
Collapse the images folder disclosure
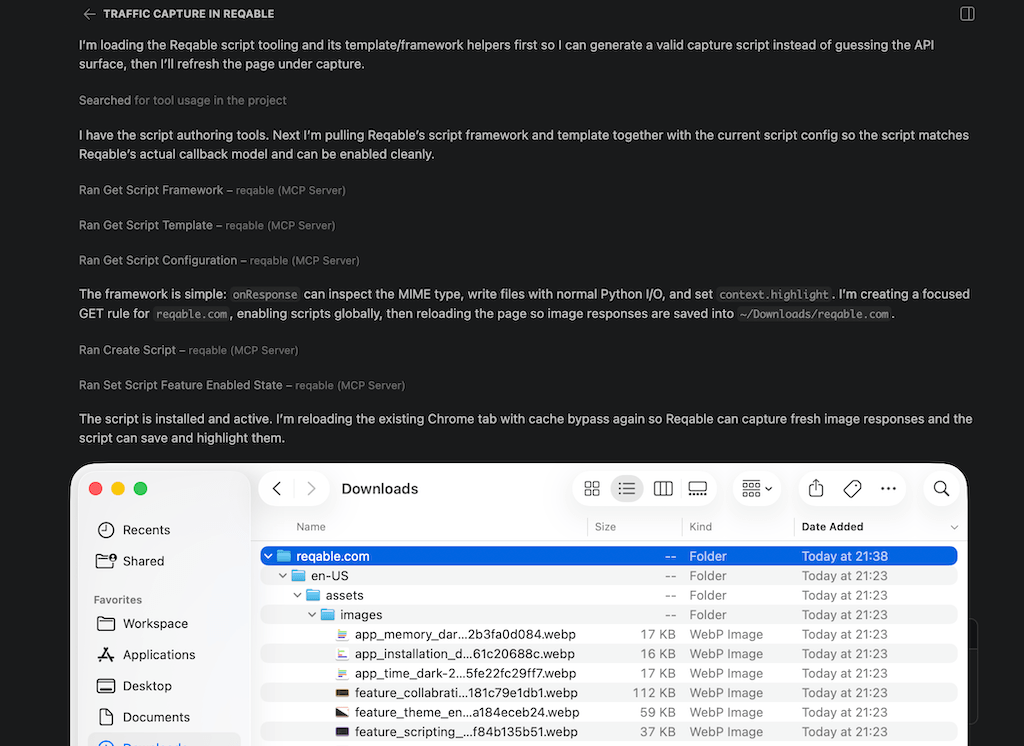pyautogui.click(x=312, y=615)
